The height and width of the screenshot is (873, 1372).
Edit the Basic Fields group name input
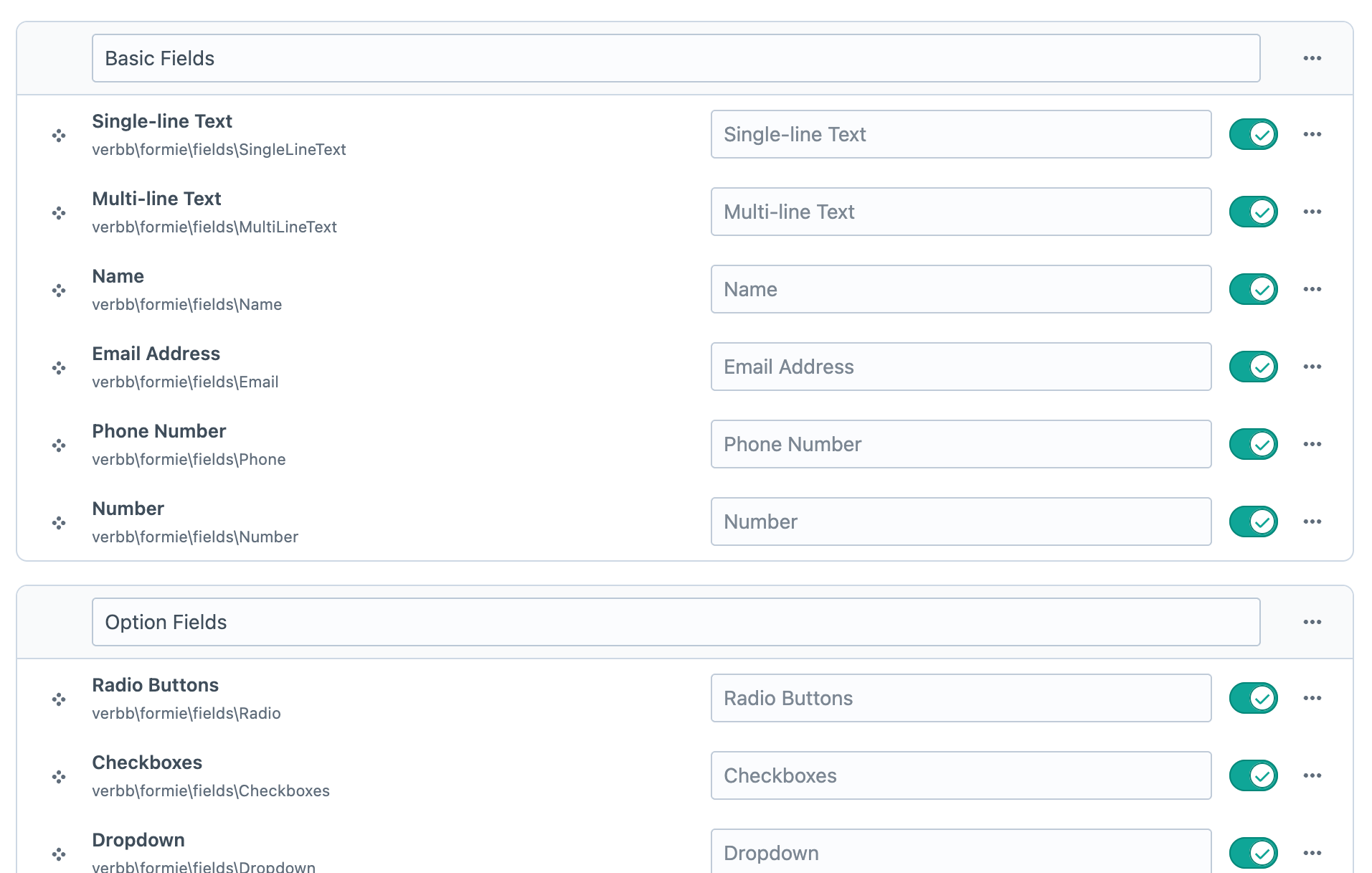676,58
